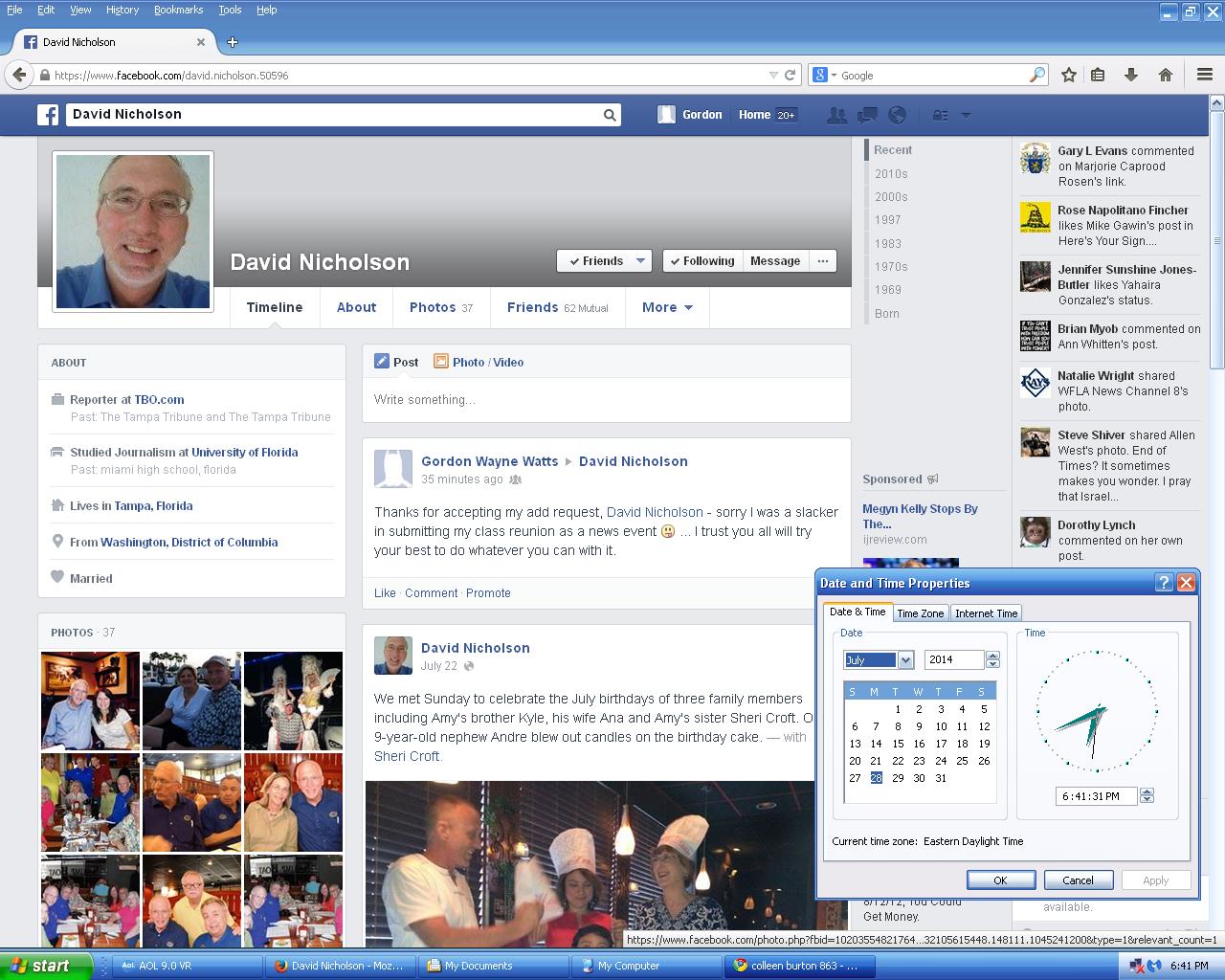This screenshot has height=980, width=1225.
Task: Select 1997 on the timeline navigator
Action: coord(887,220)
